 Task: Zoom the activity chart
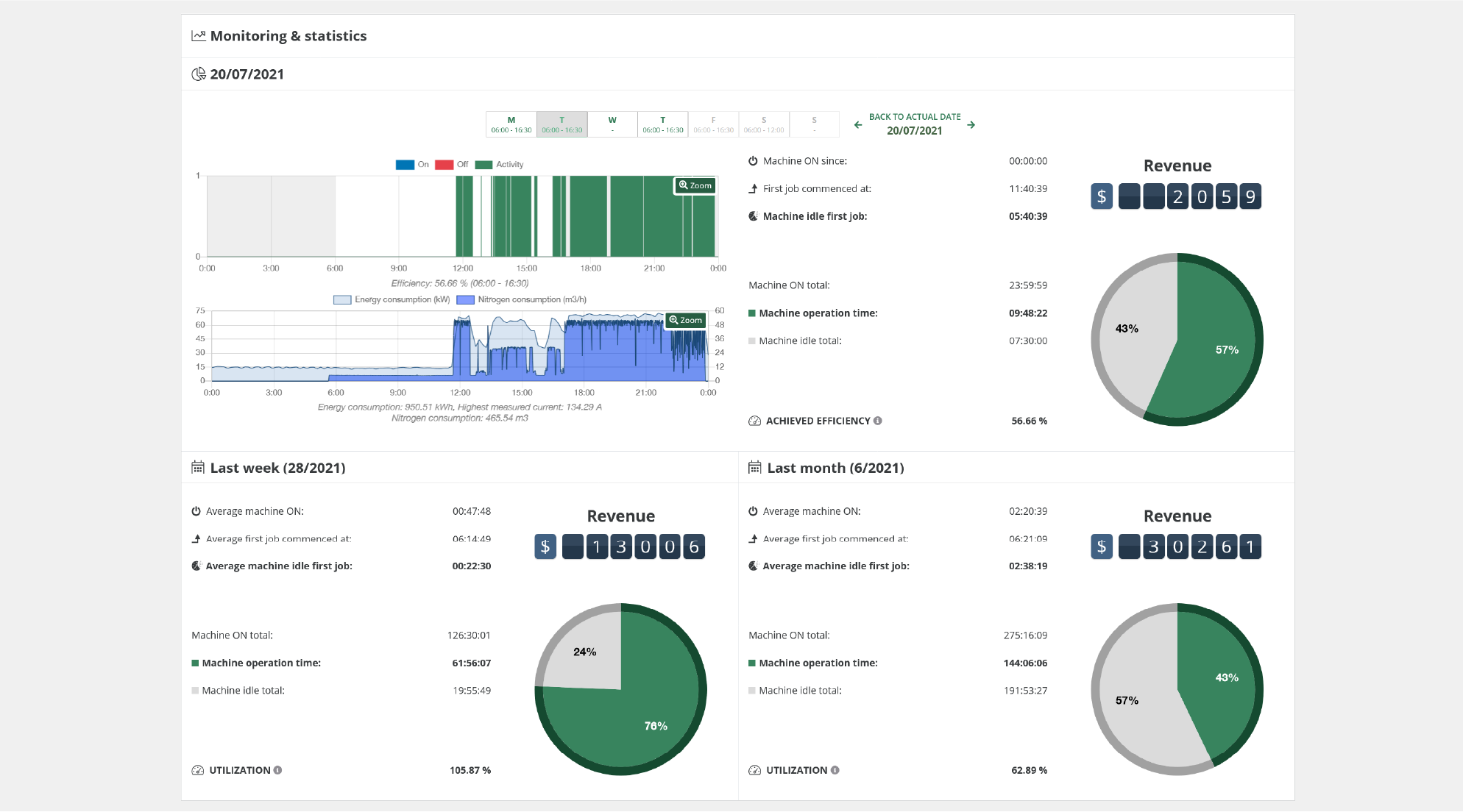pos(695,185)
